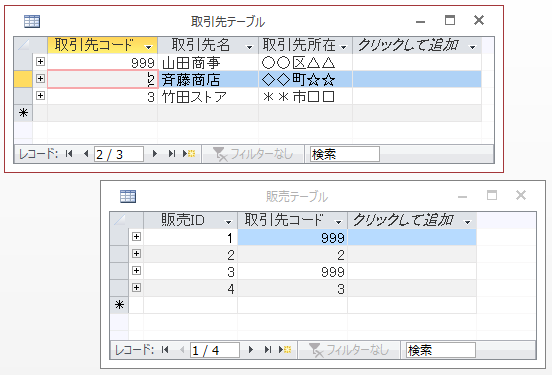Expand the subdatasheet for 山田商事 row
Image resolution: width=552 pixels, height=375 pixels.
pos(40,62)
